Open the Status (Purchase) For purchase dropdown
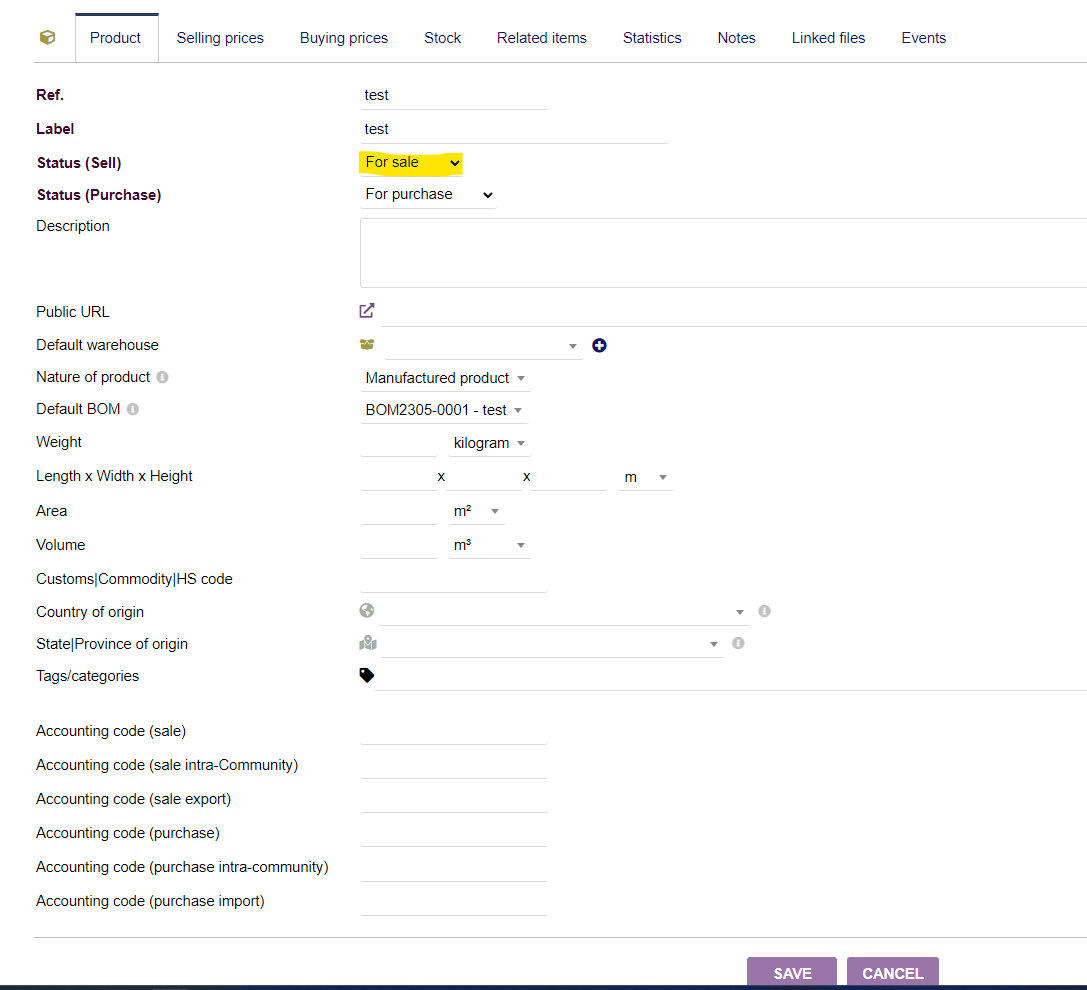Viewport: 1087px width, 990px height. [x=428, y=195]
